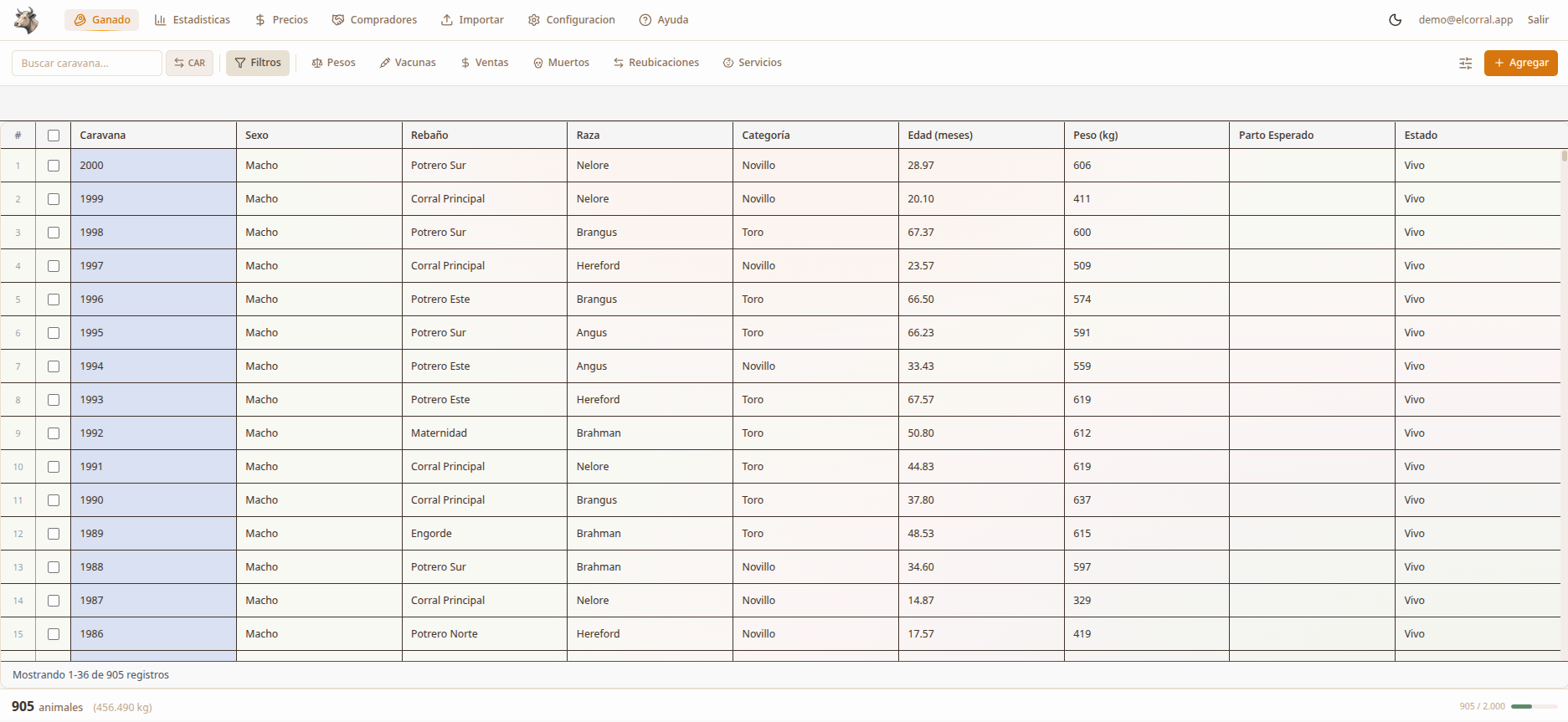The image size is (1568, 722).
Task: Open the Compradores menu item
Action: (x=374, y=20)
